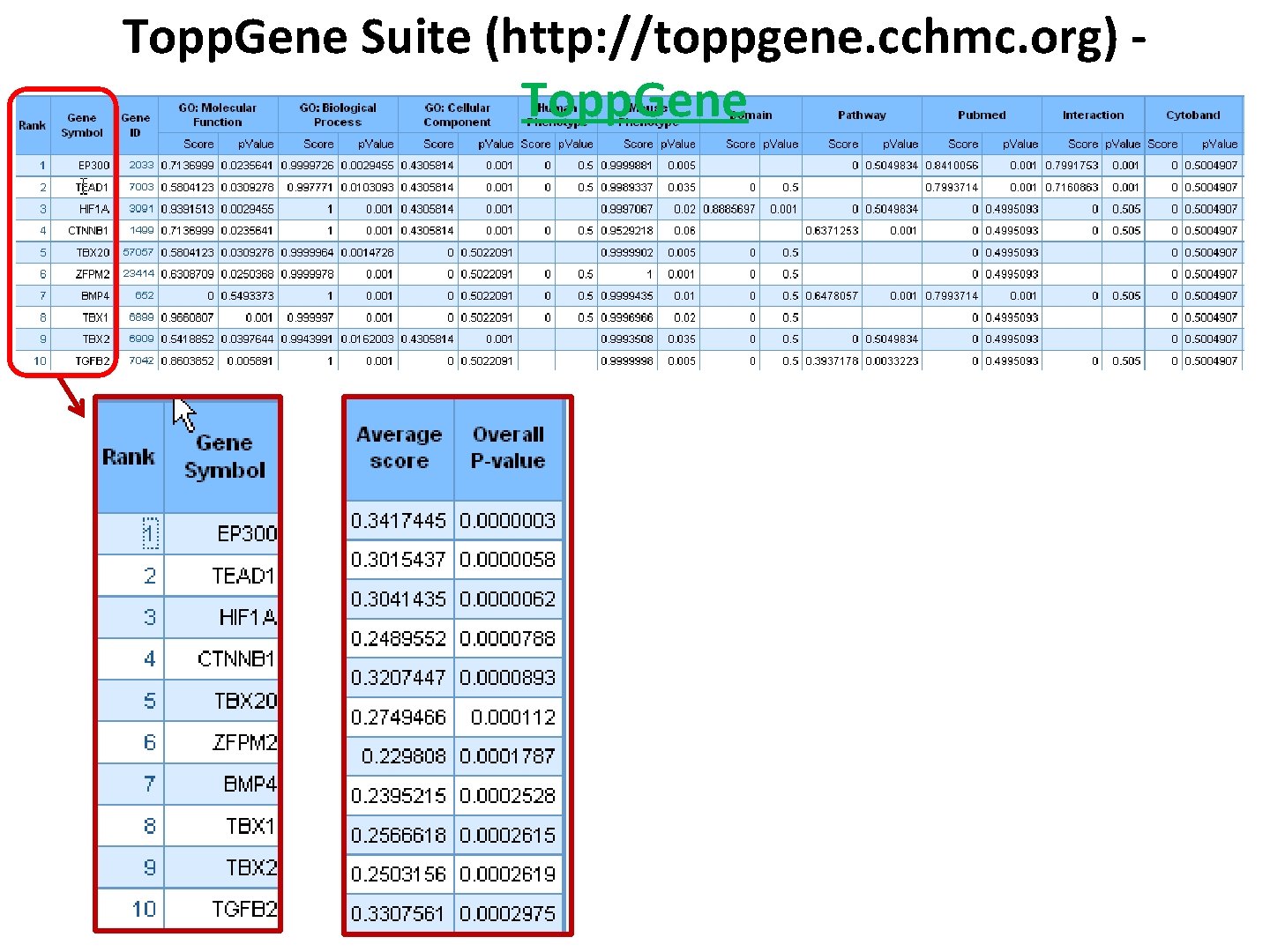
Task: Open Gene ID 6899 link
Action: (x=141, y=316)
